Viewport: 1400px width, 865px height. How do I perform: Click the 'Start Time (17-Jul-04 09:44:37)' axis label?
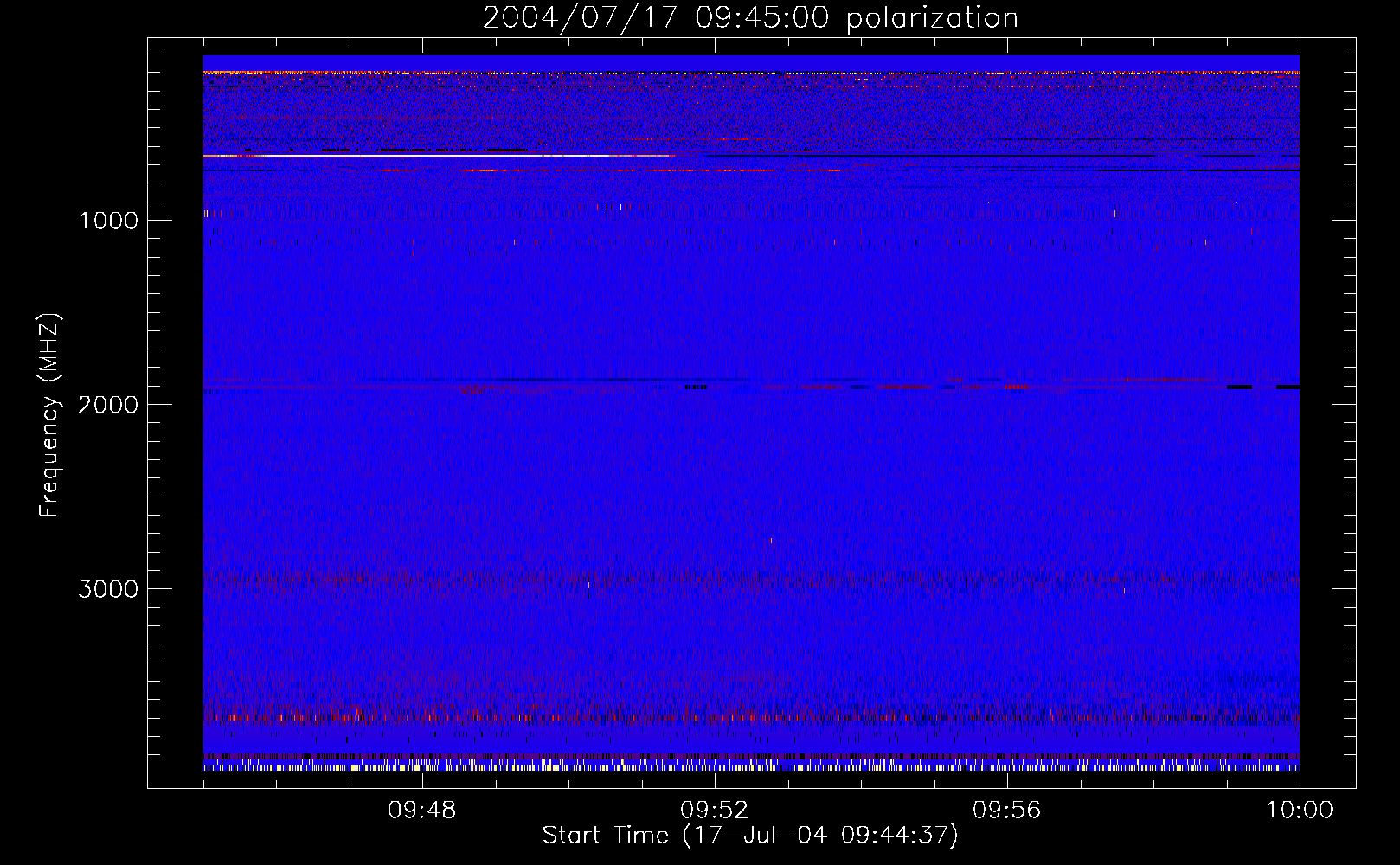[x=750, y=836]
